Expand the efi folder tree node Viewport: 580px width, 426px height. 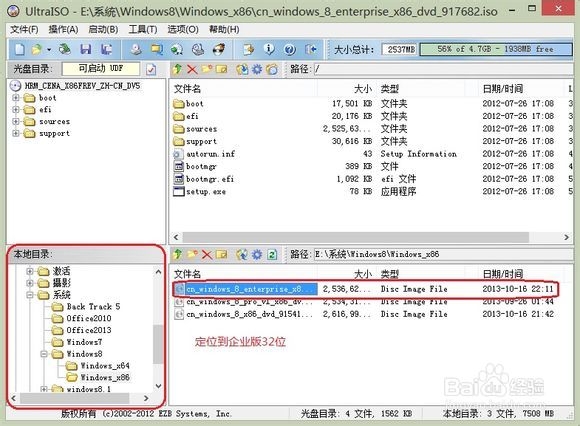point(16,110)
